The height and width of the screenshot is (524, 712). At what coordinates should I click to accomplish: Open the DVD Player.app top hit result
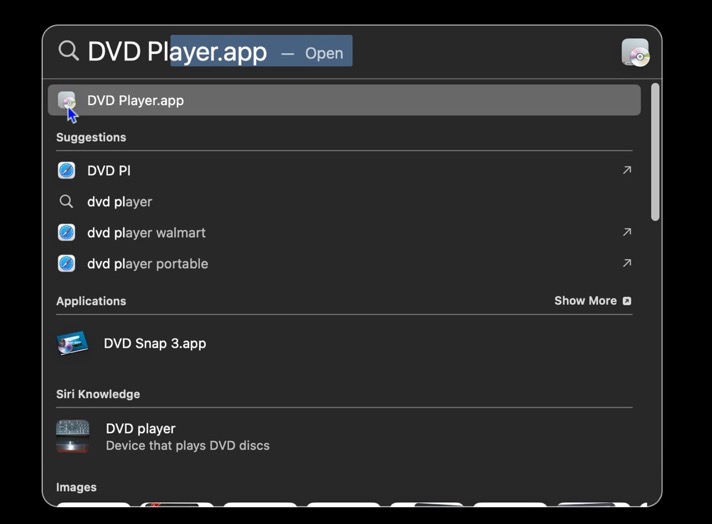(x=344, y=100)
